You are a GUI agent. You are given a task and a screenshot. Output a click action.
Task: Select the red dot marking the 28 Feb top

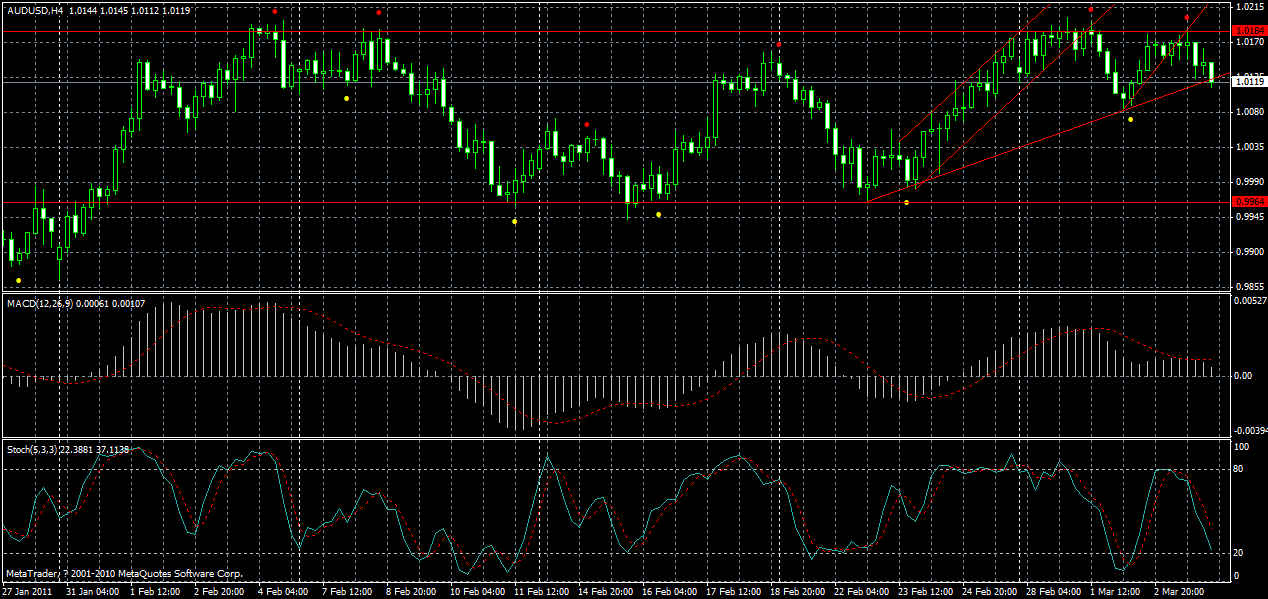[x=1091, y=10]
